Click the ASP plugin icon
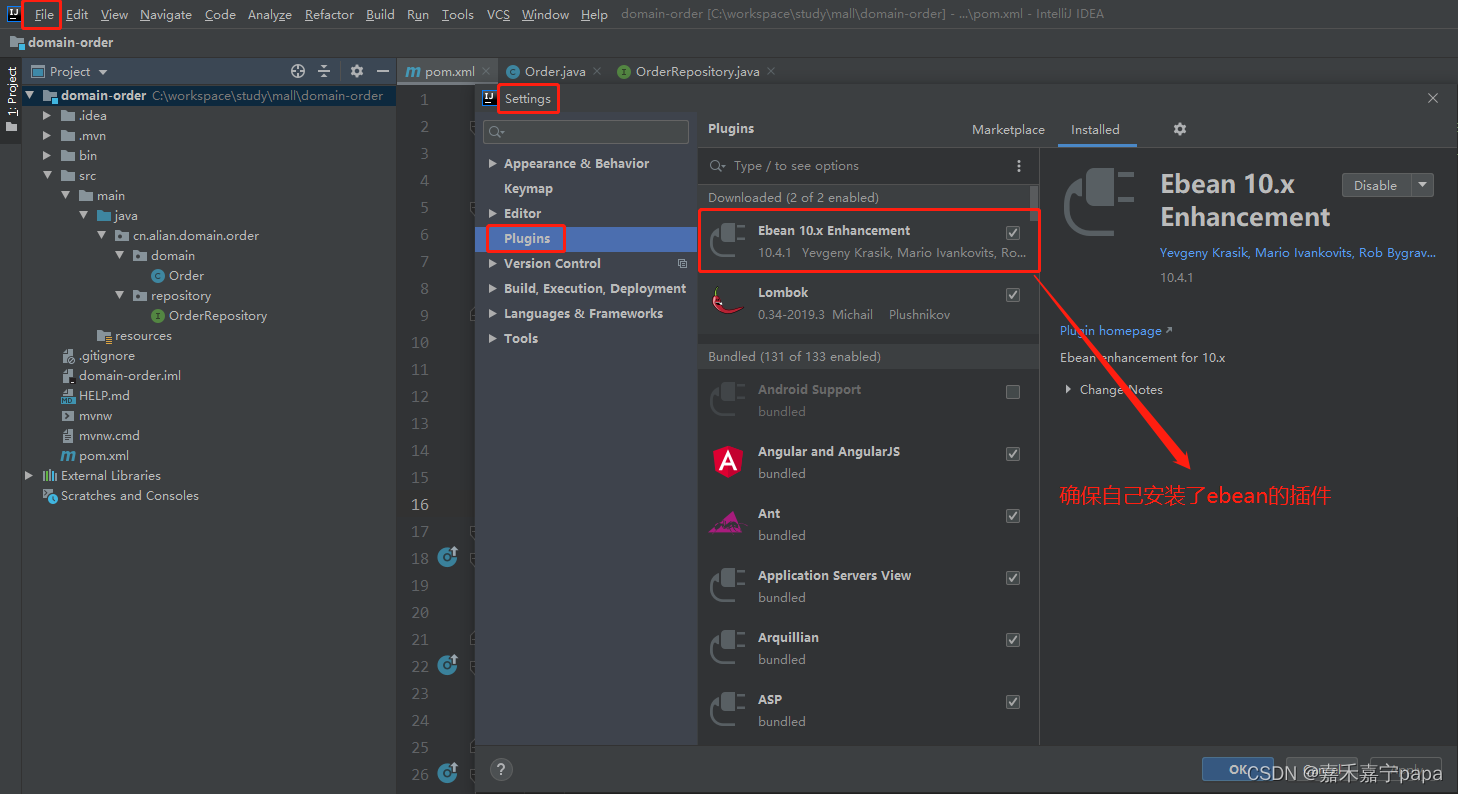The width and height of the screenshot is (1458, 794). pos(727,710)
